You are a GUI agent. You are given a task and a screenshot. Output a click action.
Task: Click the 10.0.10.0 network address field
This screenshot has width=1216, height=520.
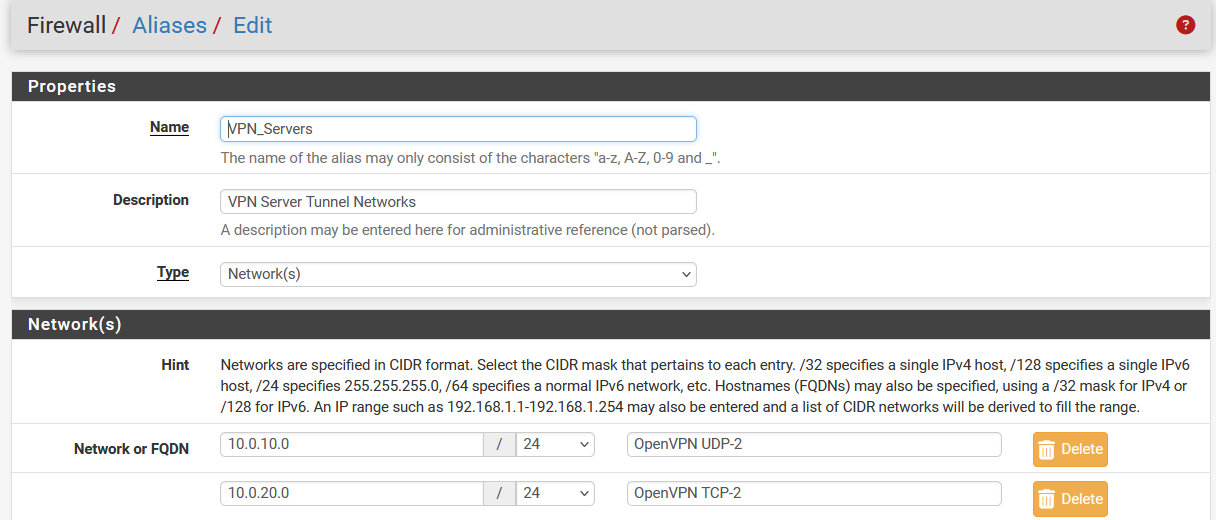[352, 444]
